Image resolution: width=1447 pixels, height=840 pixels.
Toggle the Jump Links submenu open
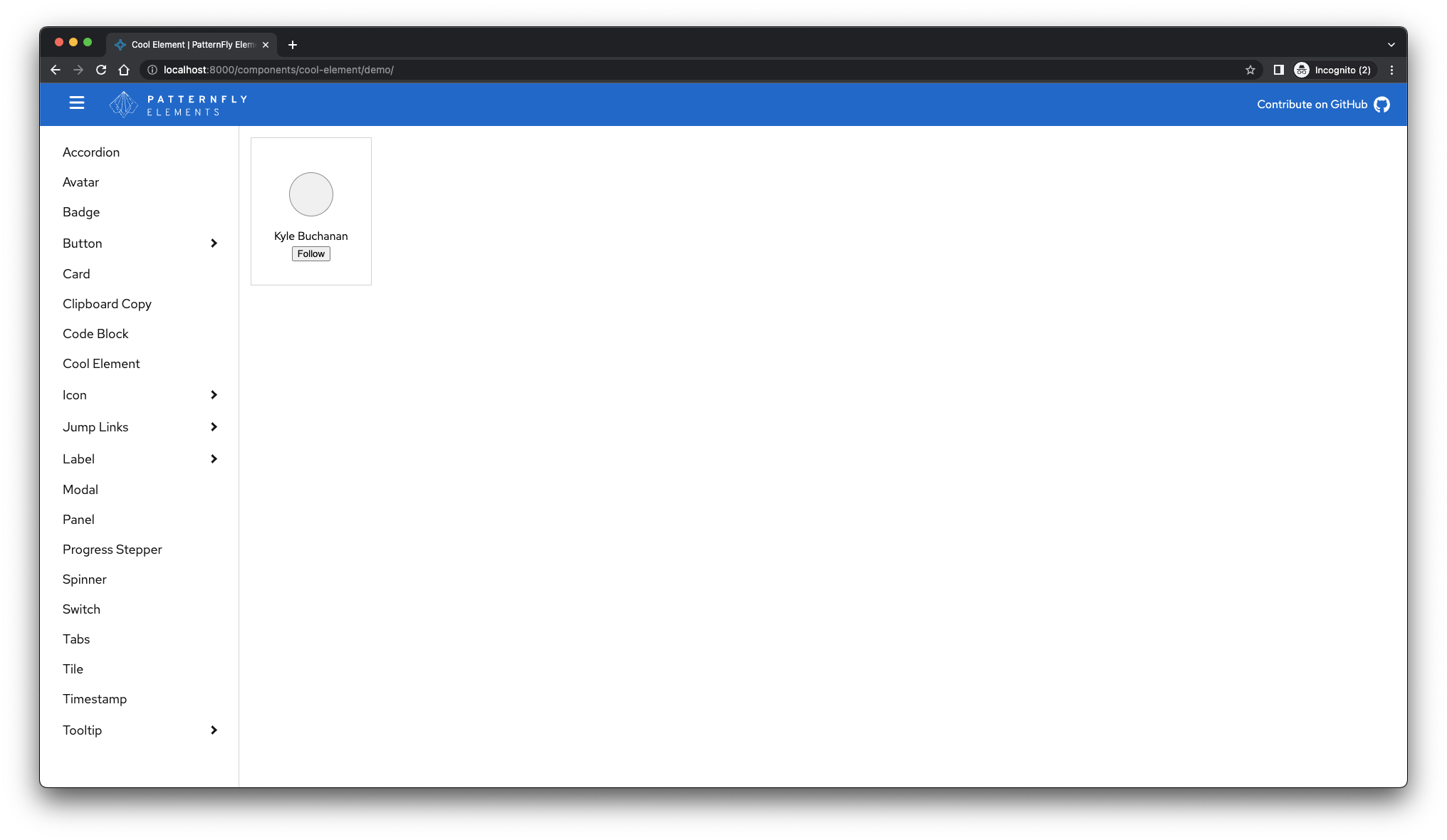(x=214, y=427)
